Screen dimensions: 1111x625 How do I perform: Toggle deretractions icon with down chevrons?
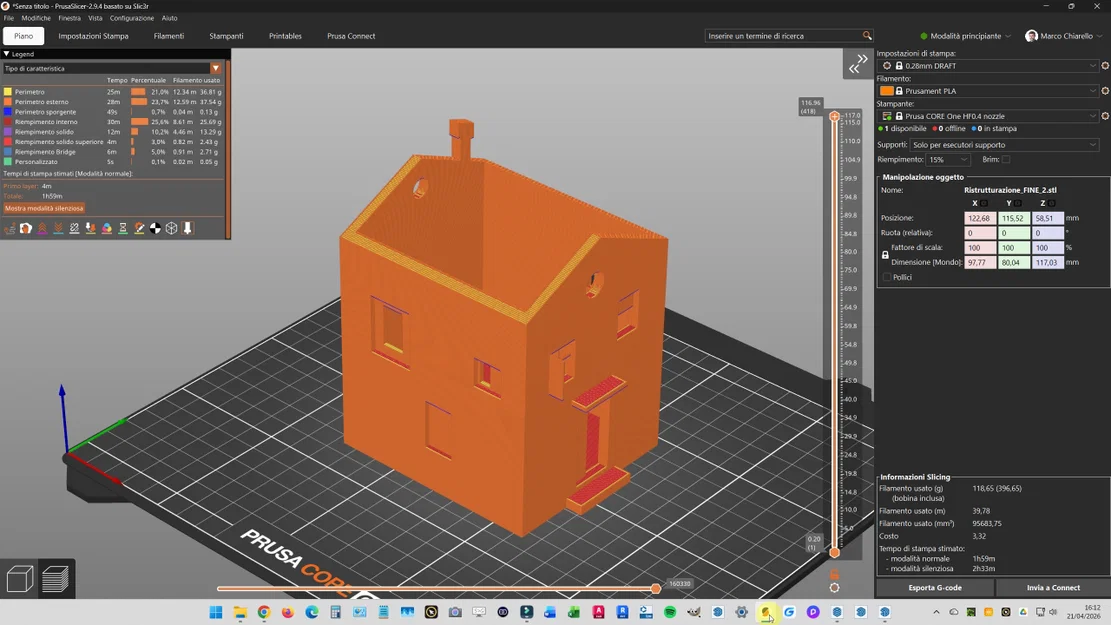[58, 228]
